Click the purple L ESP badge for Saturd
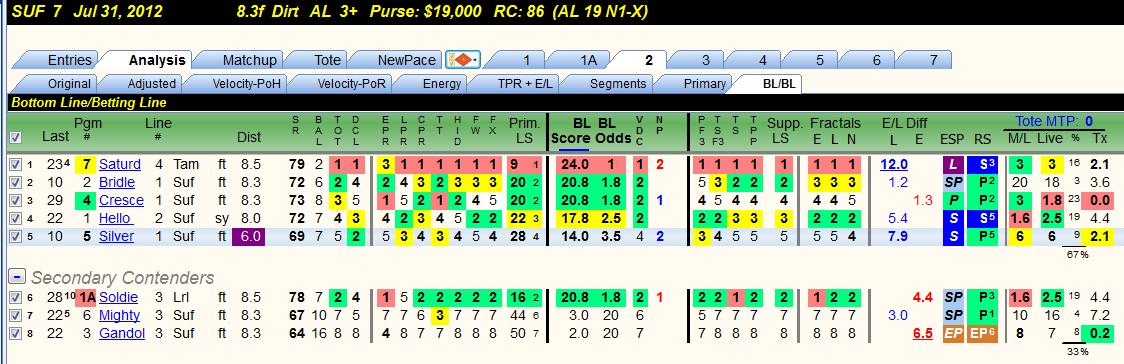Viewport: 1124px width, 364px height. coord(953,165)
